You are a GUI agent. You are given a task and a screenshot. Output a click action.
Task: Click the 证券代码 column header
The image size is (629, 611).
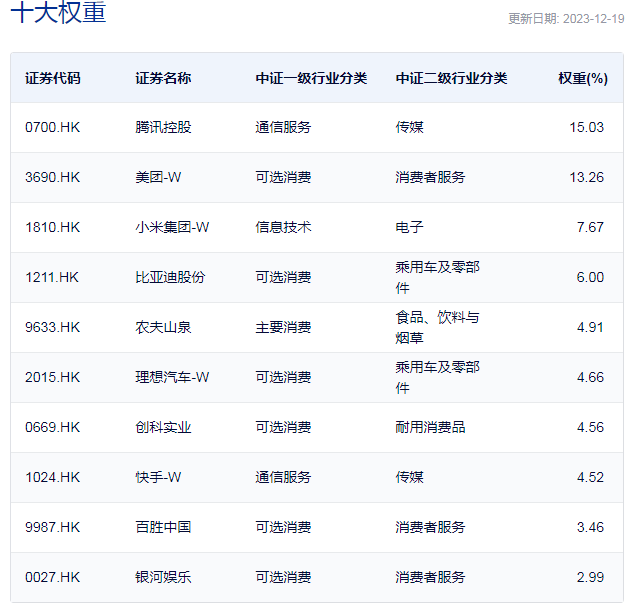click(53, 78)
